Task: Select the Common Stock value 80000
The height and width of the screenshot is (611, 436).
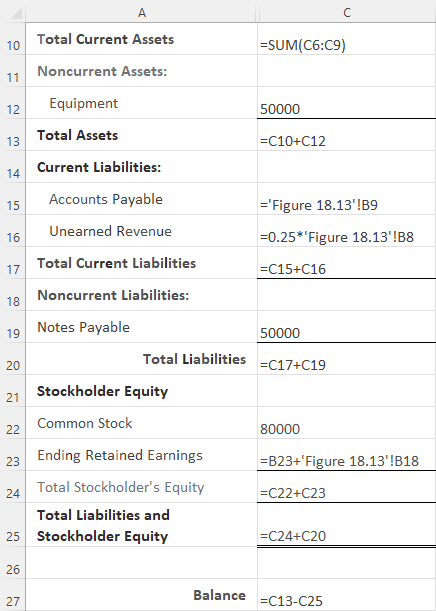Action: coord(347,423)
